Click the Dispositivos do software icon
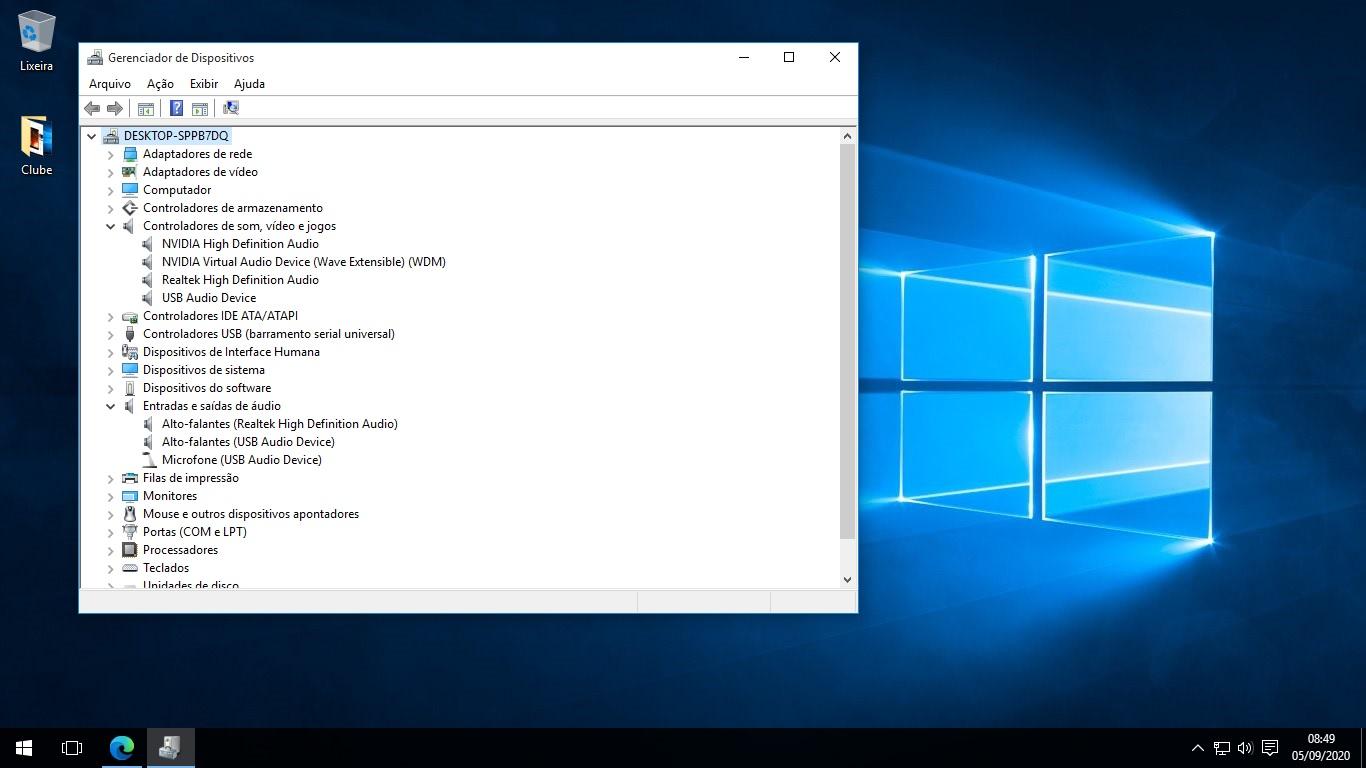This screenshot has height=768, width=1366. pos(130,388)
